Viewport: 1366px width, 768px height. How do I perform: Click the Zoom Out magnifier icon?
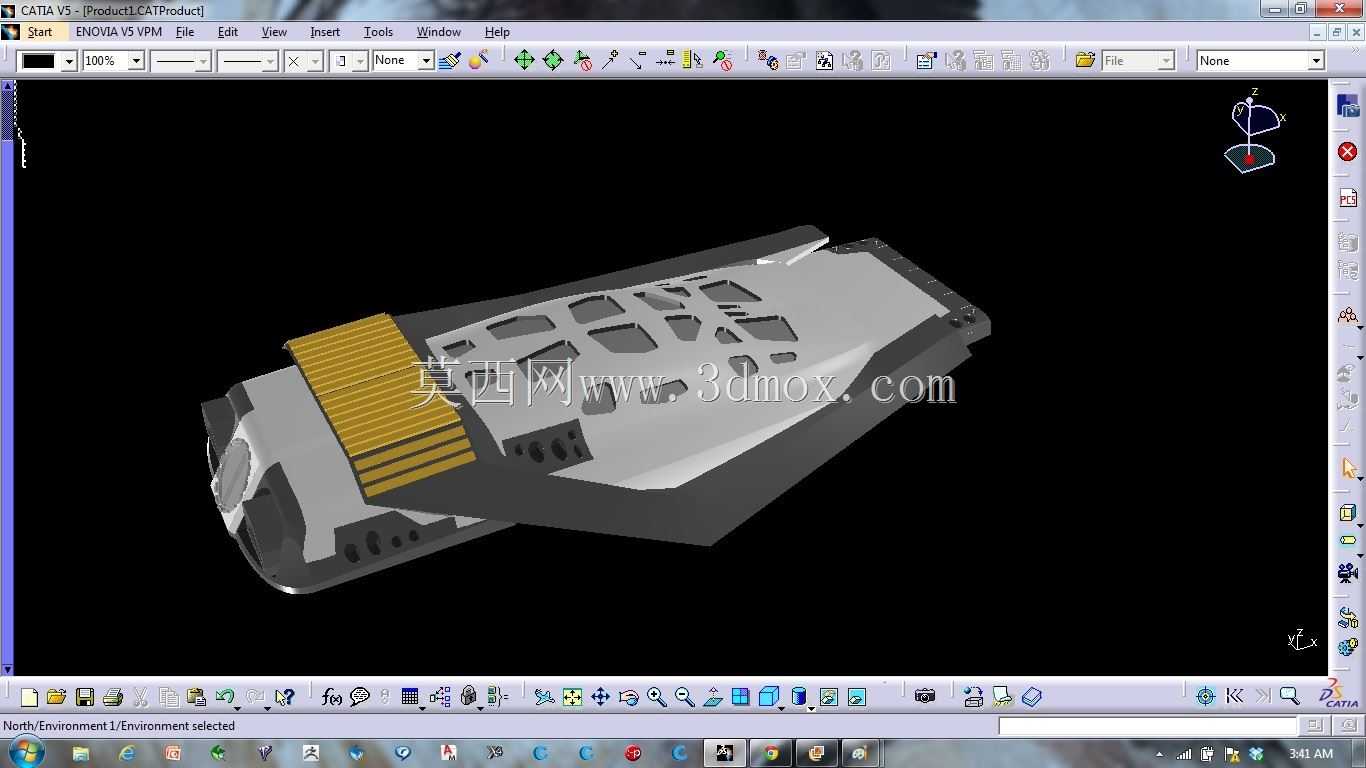(685, 697)
